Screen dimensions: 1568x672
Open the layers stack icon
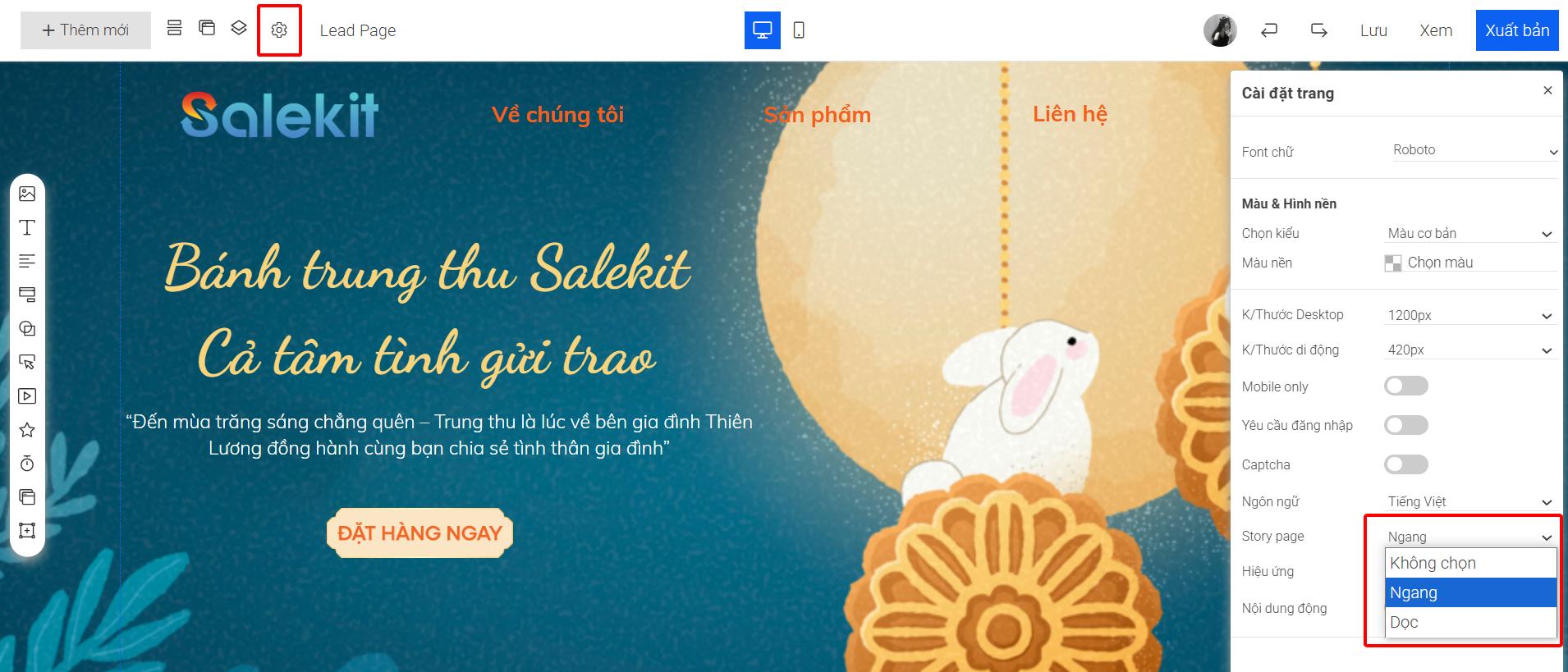click(239, 28)
